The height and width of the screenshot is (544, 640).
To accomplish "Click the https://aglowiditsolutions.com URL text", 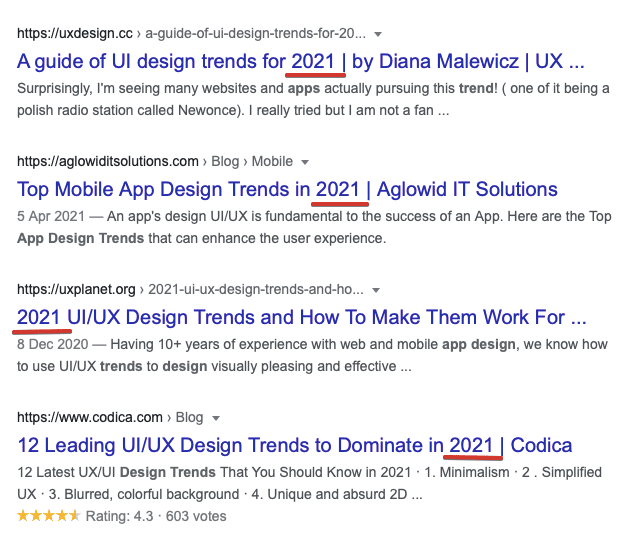I will pyautogui.click(x=108, y=161).
